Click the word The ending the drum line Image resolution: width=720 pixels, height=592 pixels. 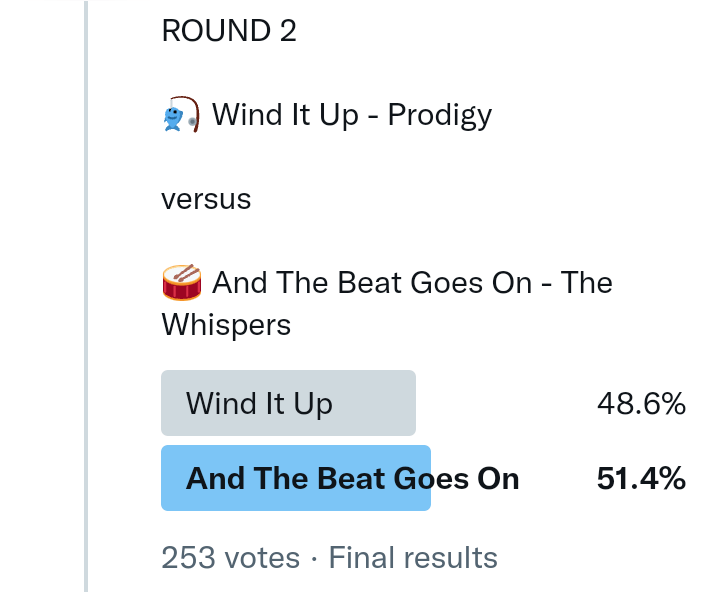pos(586,283)
